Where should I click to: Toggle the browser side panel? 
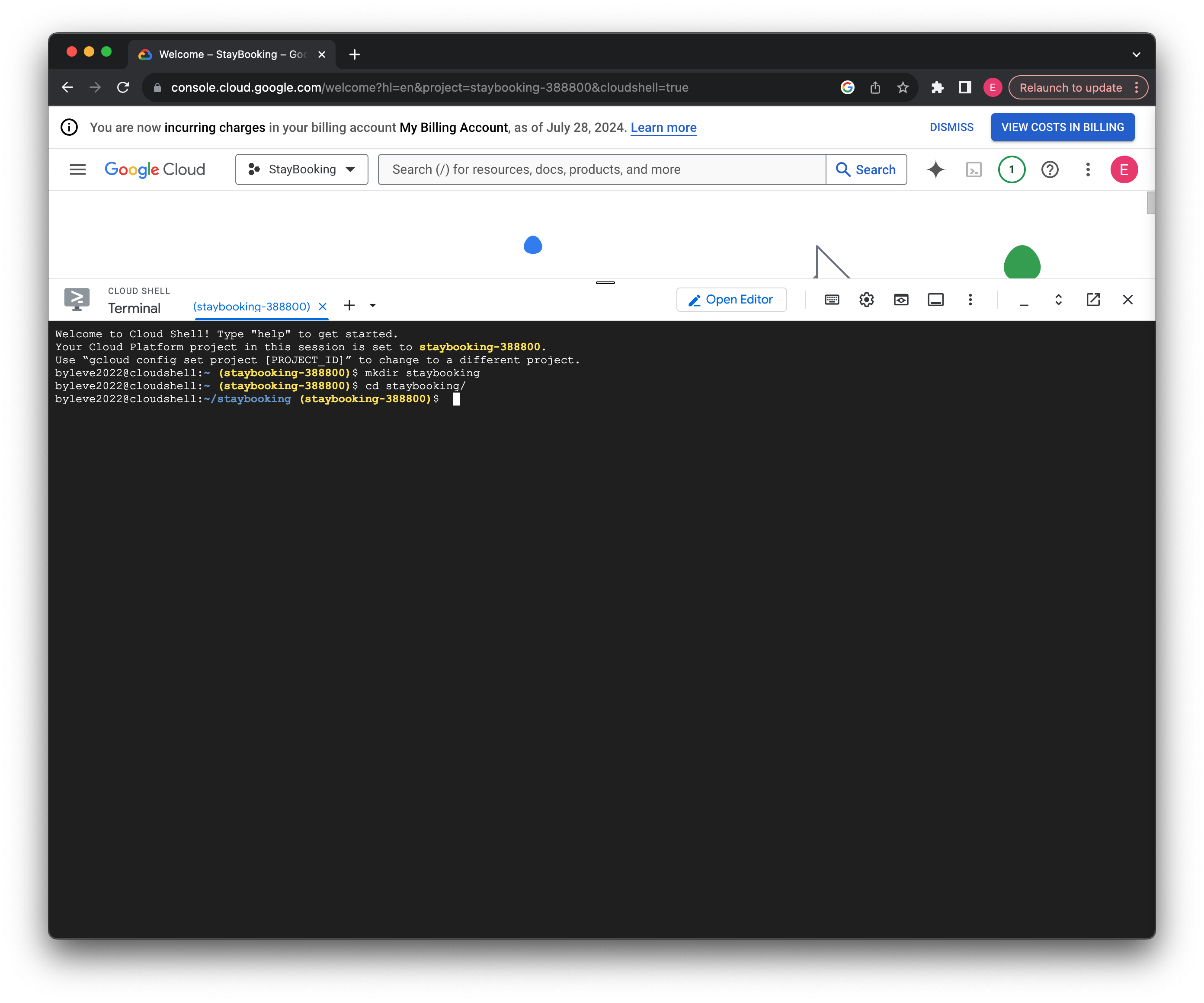coord(965,87)
